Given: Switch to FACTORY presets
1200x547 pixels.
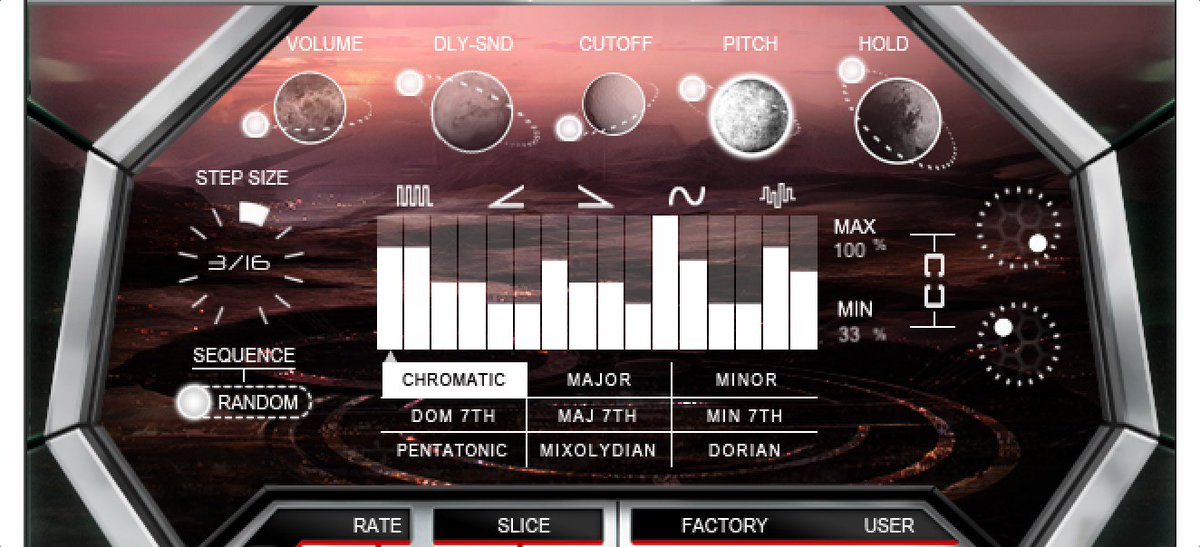Looking at the screenshot, I should (724, 526).
